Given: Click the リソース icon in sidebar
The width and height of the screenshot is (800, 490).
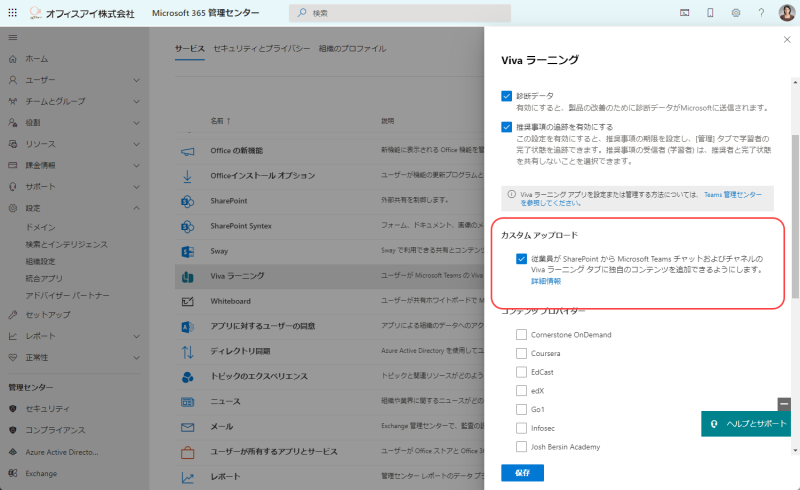Looking at the screenshot, I should 13,144.
